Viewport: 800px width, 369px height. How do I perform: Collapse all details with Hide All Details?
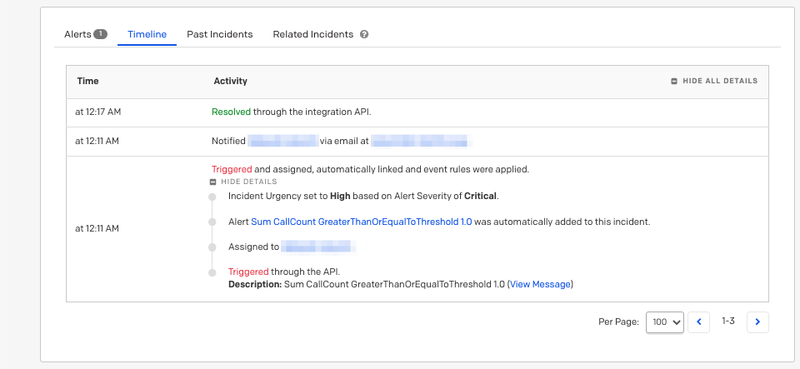(714, 81)
